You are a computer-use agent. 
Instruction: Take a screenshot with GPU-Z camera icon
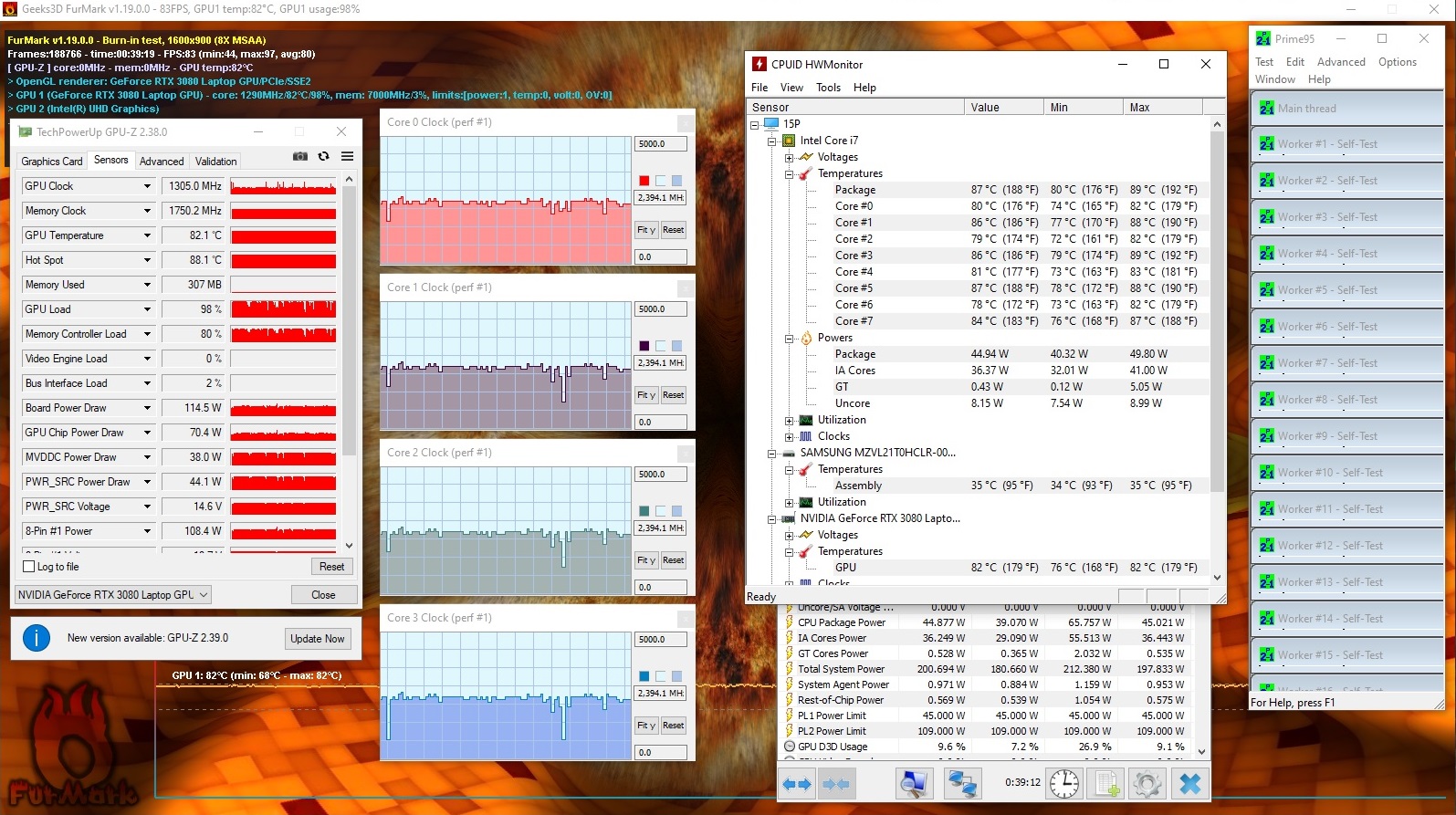300,156
